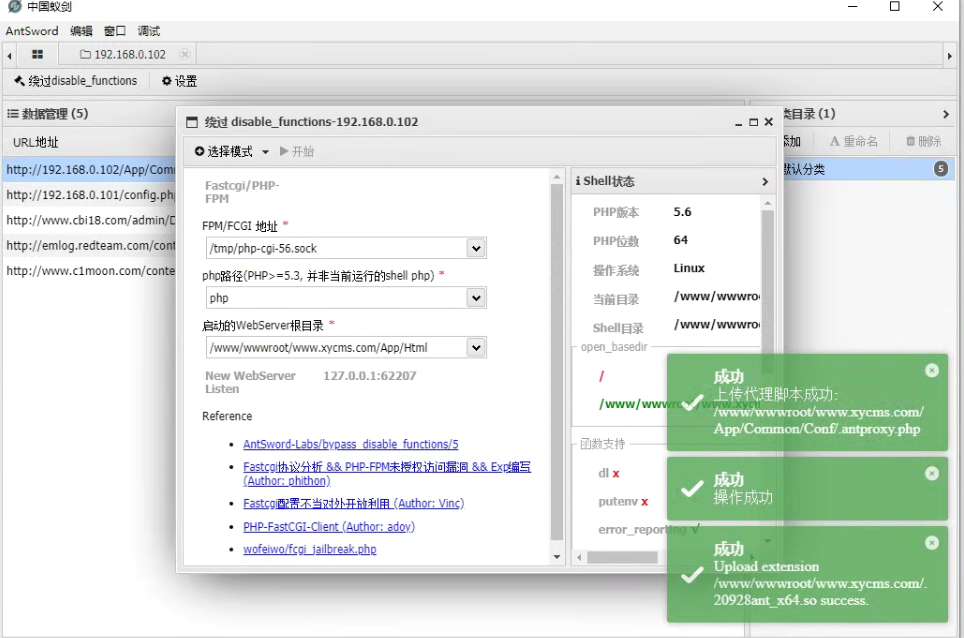Click the PHP版本 5.6 value

(682, 212)
